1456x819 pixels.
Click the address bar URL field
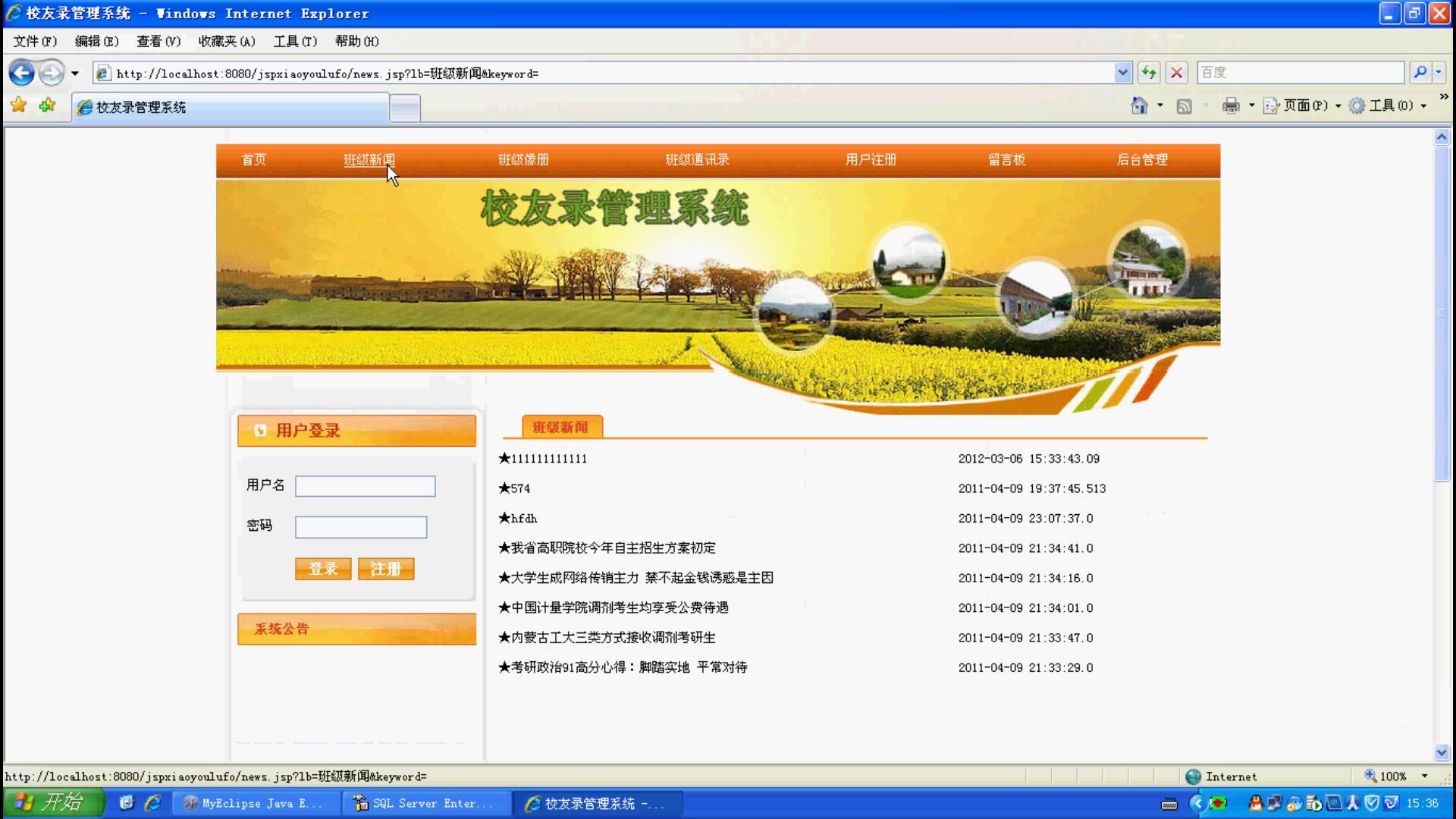pyautogui.click(x=604, y=73)
